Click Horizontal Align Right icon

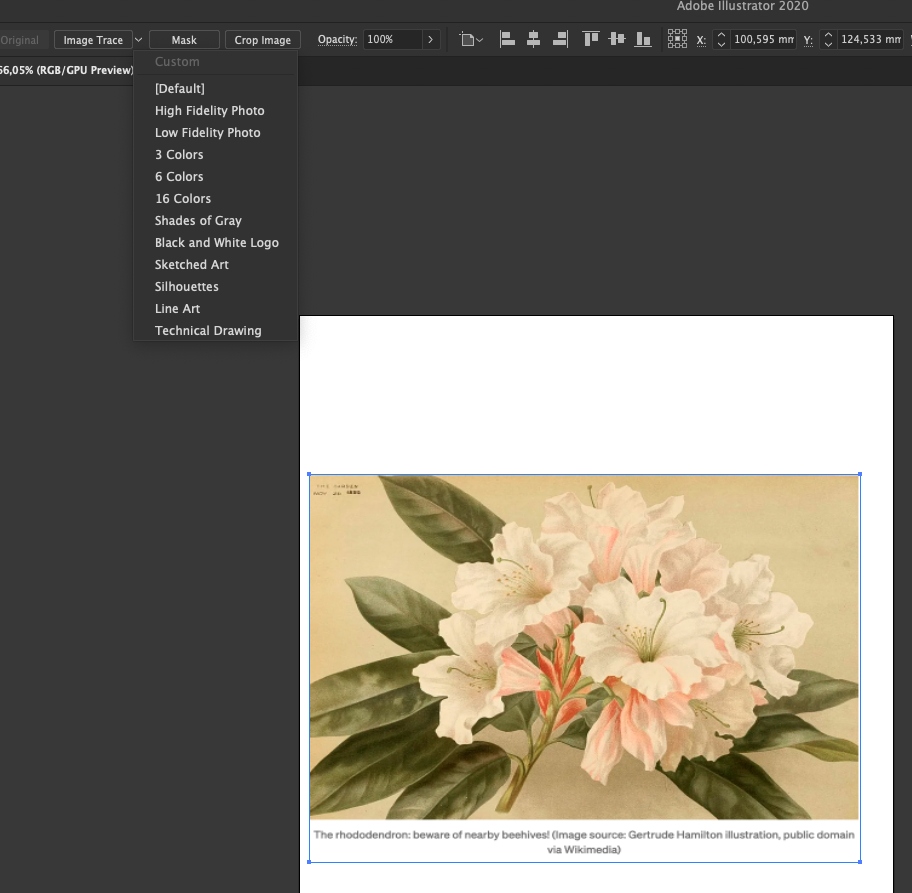[x=560, y=40]
